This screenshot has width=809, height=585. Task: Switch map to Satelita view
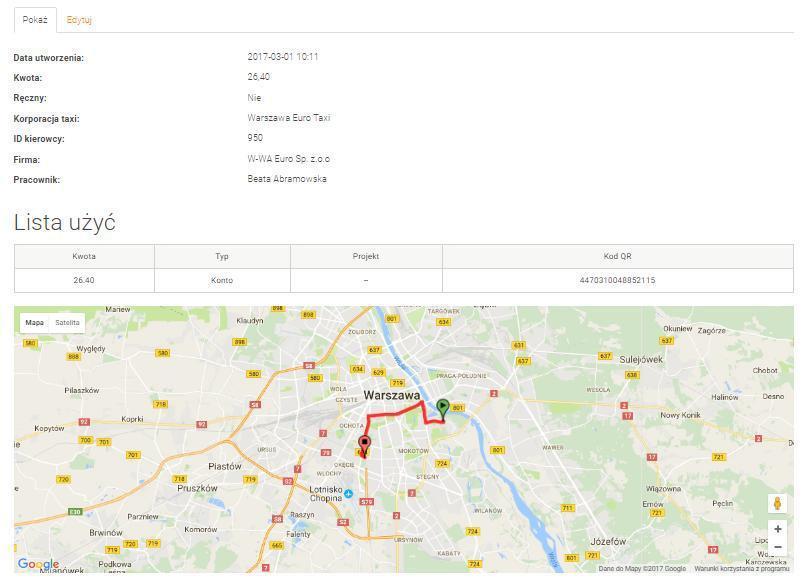(67, 322)
